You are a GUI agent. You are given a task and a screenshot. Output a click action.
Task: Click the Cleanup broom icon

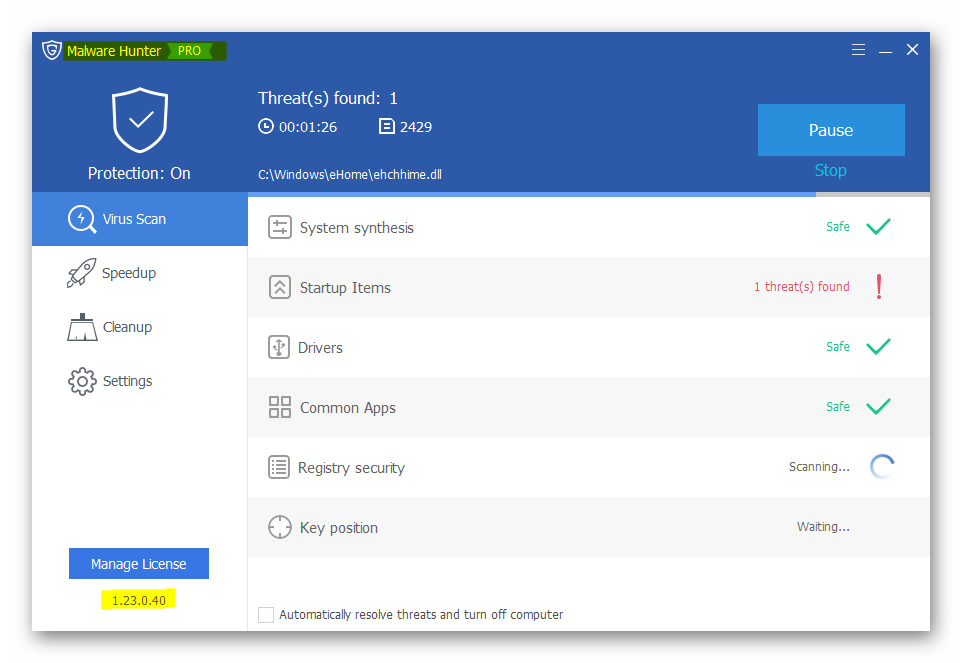coord(82,327)
